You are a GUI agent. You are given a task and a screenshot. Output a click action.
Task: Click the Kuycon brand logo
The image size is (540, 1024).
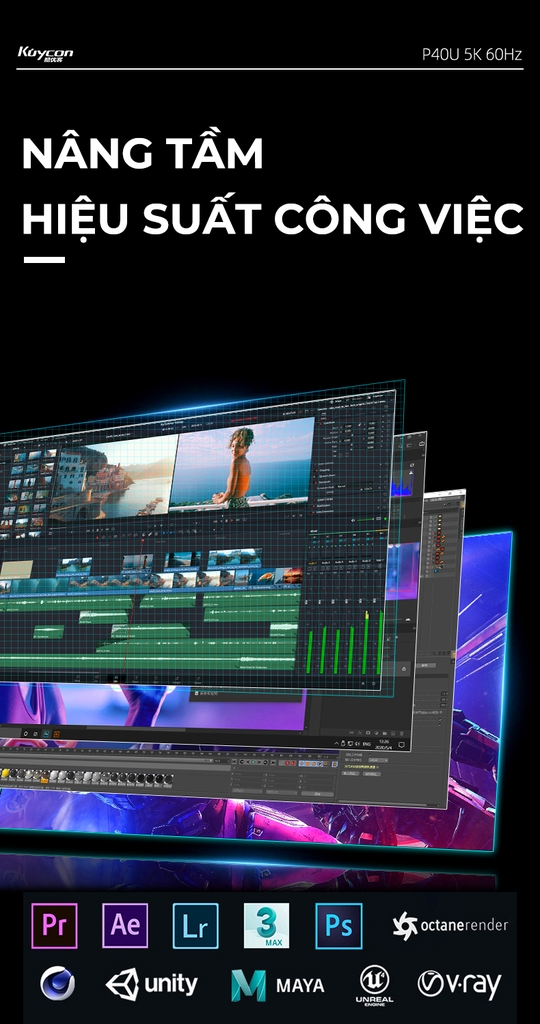pos(45,54)
